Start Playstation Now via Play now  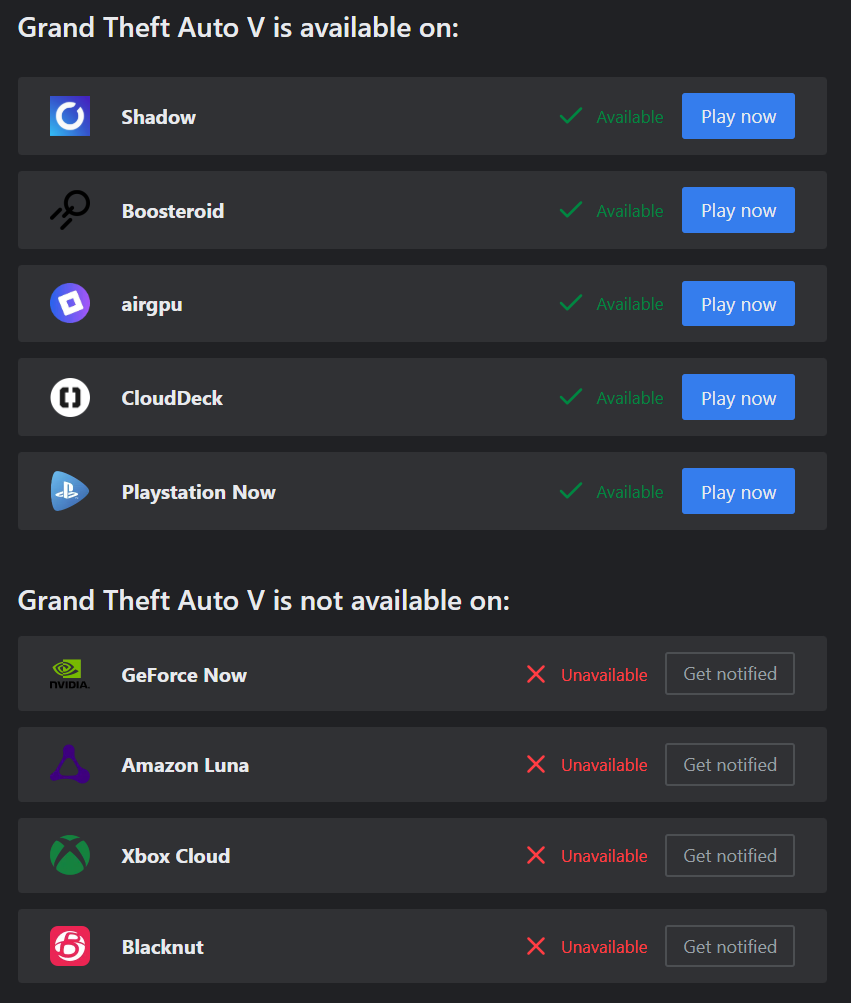click(738, 491)
